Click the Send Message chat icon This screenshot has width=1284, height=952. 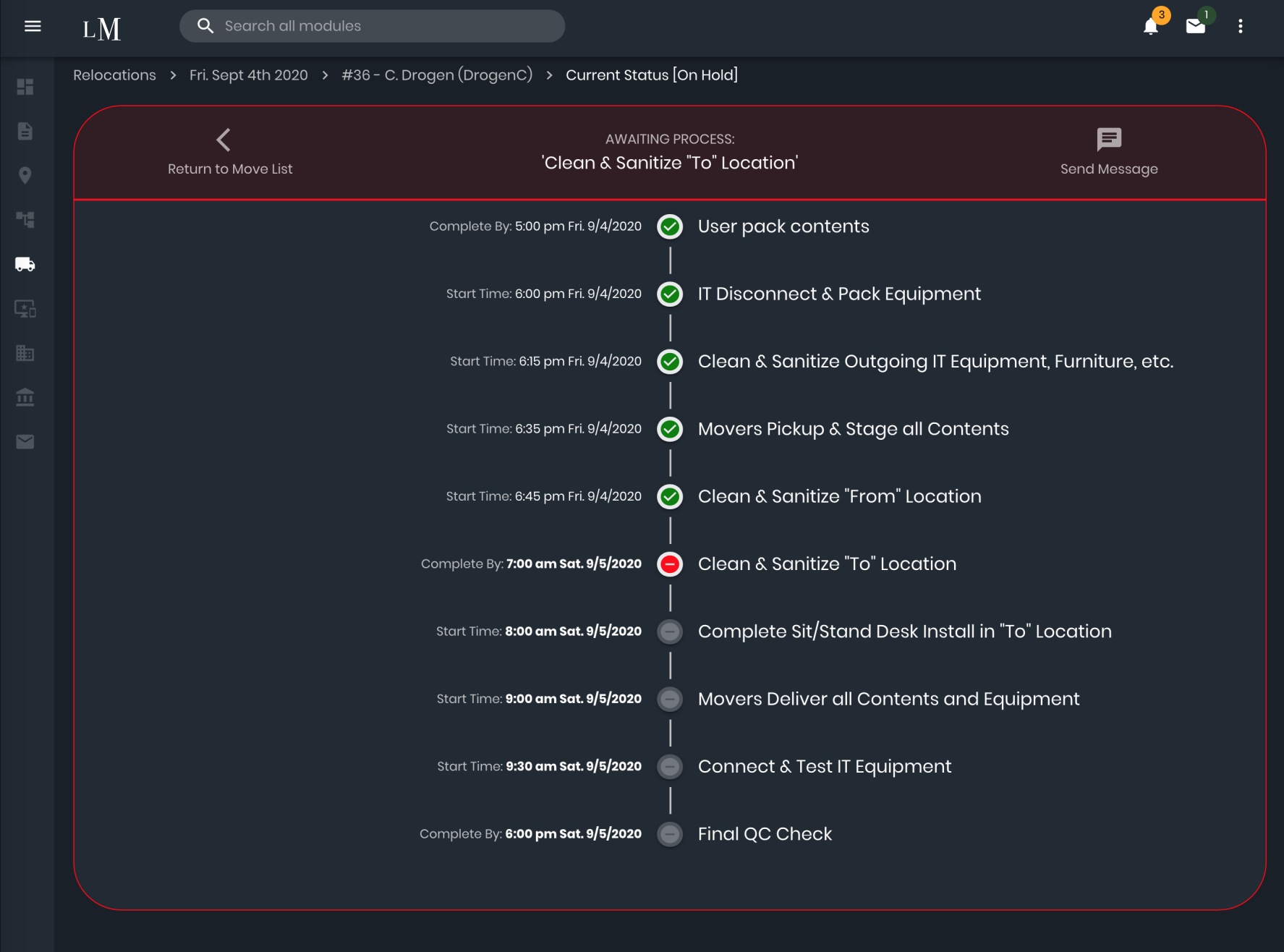coord(1109,139)
